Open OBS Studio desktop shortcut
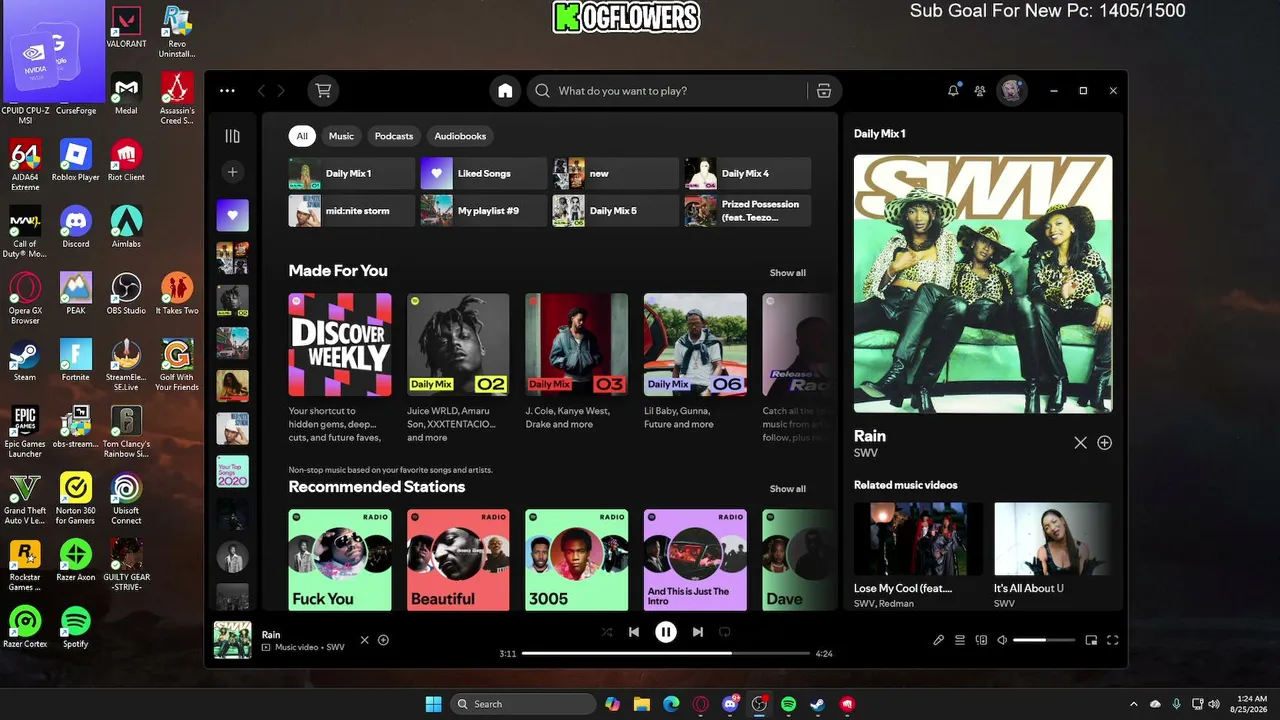Viewport: 1280px width, 720px height. 126,293
